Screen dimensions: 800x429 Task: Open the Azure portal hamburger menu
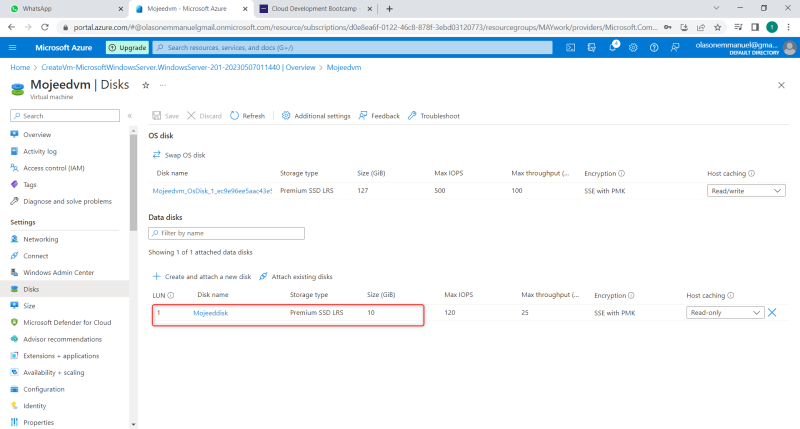[x=13, y=47]
